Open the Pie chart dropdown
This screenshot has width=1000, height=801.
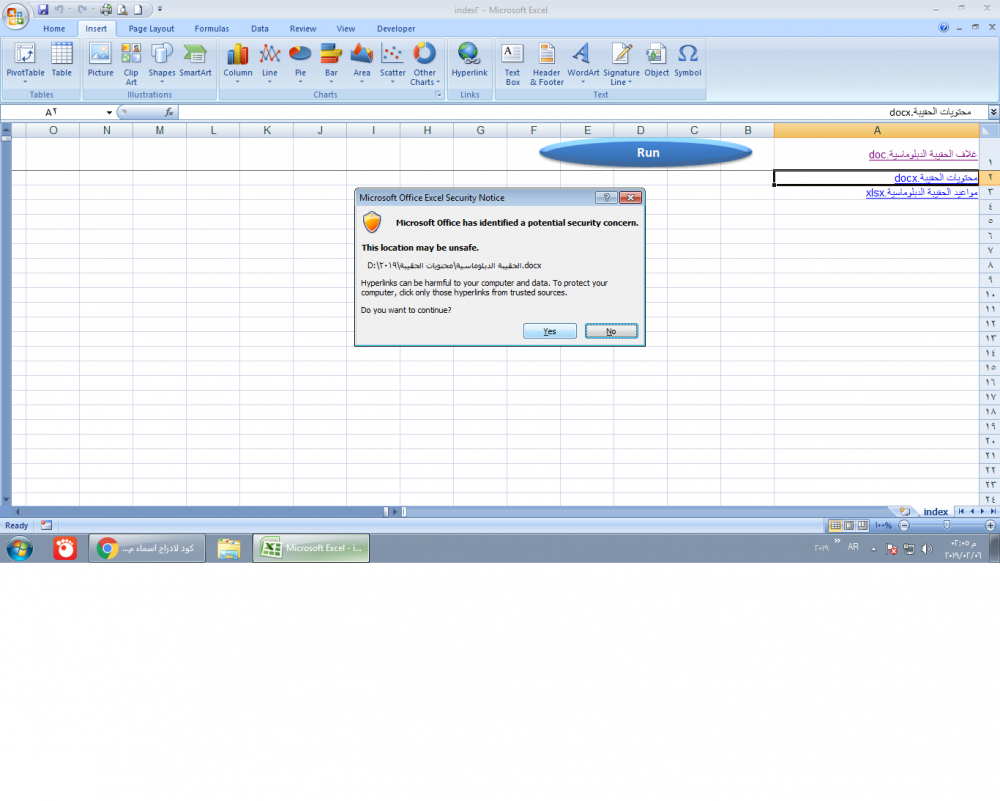tap(300, 63)
